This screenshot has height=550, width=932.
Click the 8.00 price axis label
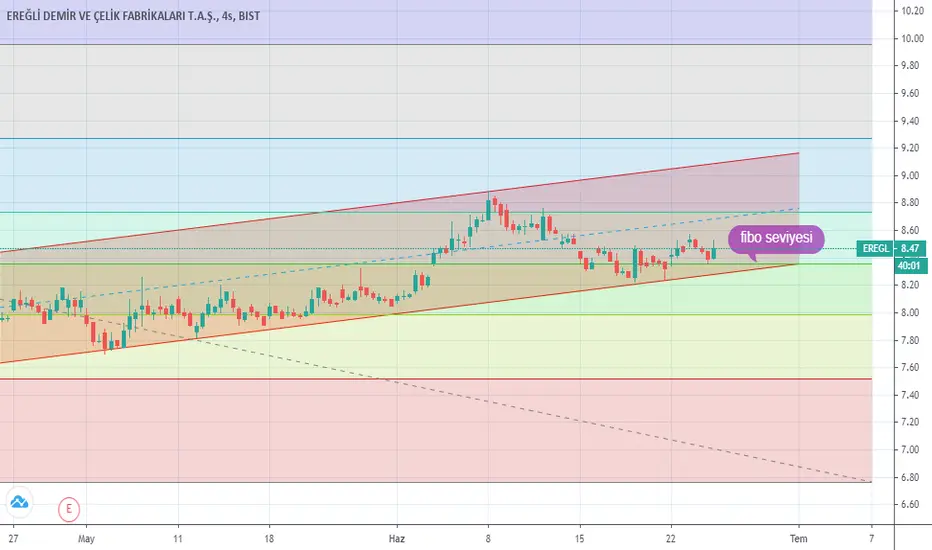pyautogui.click(x=911, y=313)
